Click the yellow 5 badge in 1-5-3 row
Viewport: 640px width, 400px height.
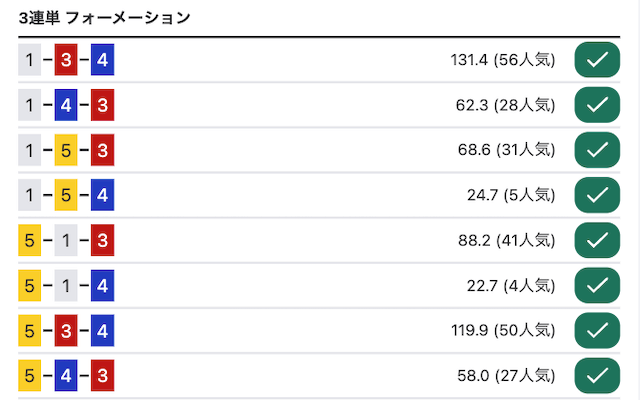point(66,150)
